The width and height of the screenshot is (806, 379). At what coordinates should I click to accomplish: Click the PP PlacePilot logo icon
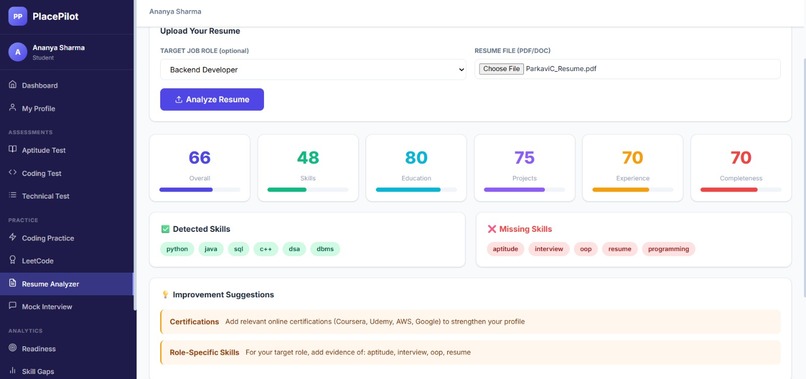[x=17, y=16]
